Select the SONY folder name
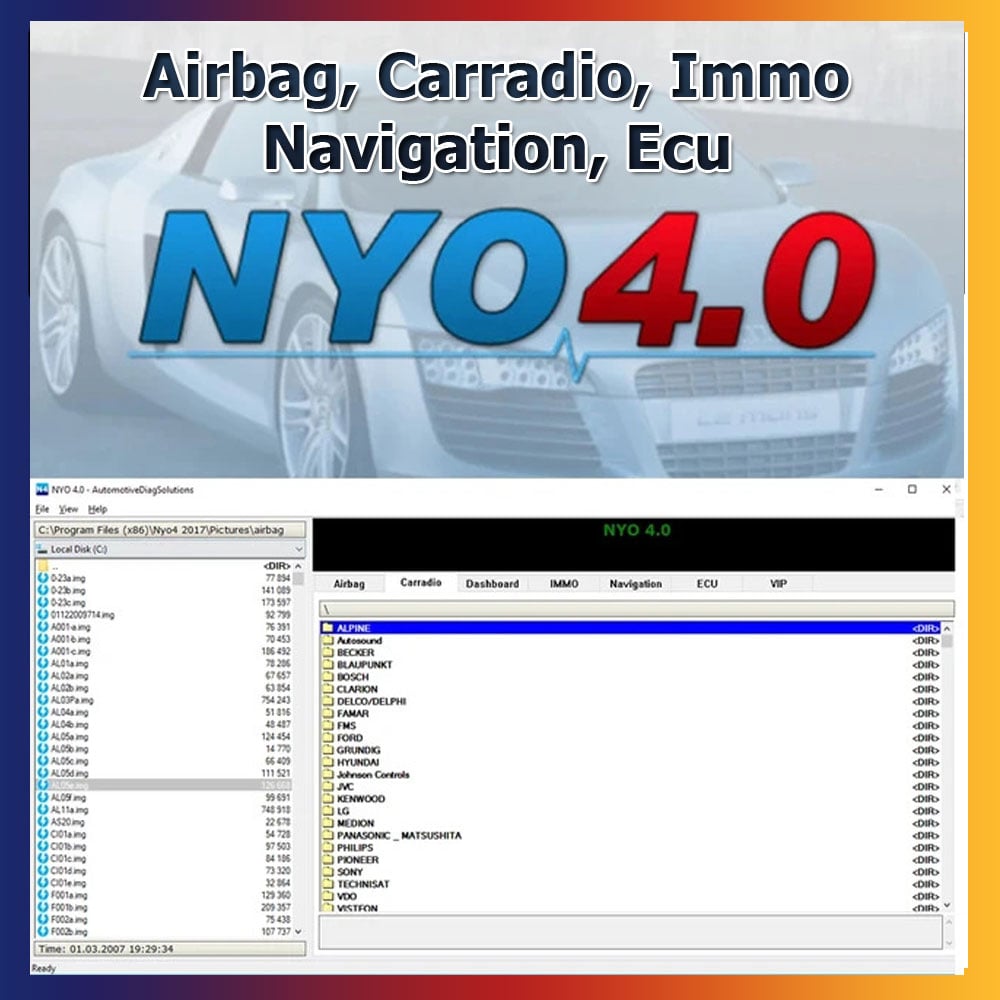1000x1000 pixels. click(x=349, y=872)
